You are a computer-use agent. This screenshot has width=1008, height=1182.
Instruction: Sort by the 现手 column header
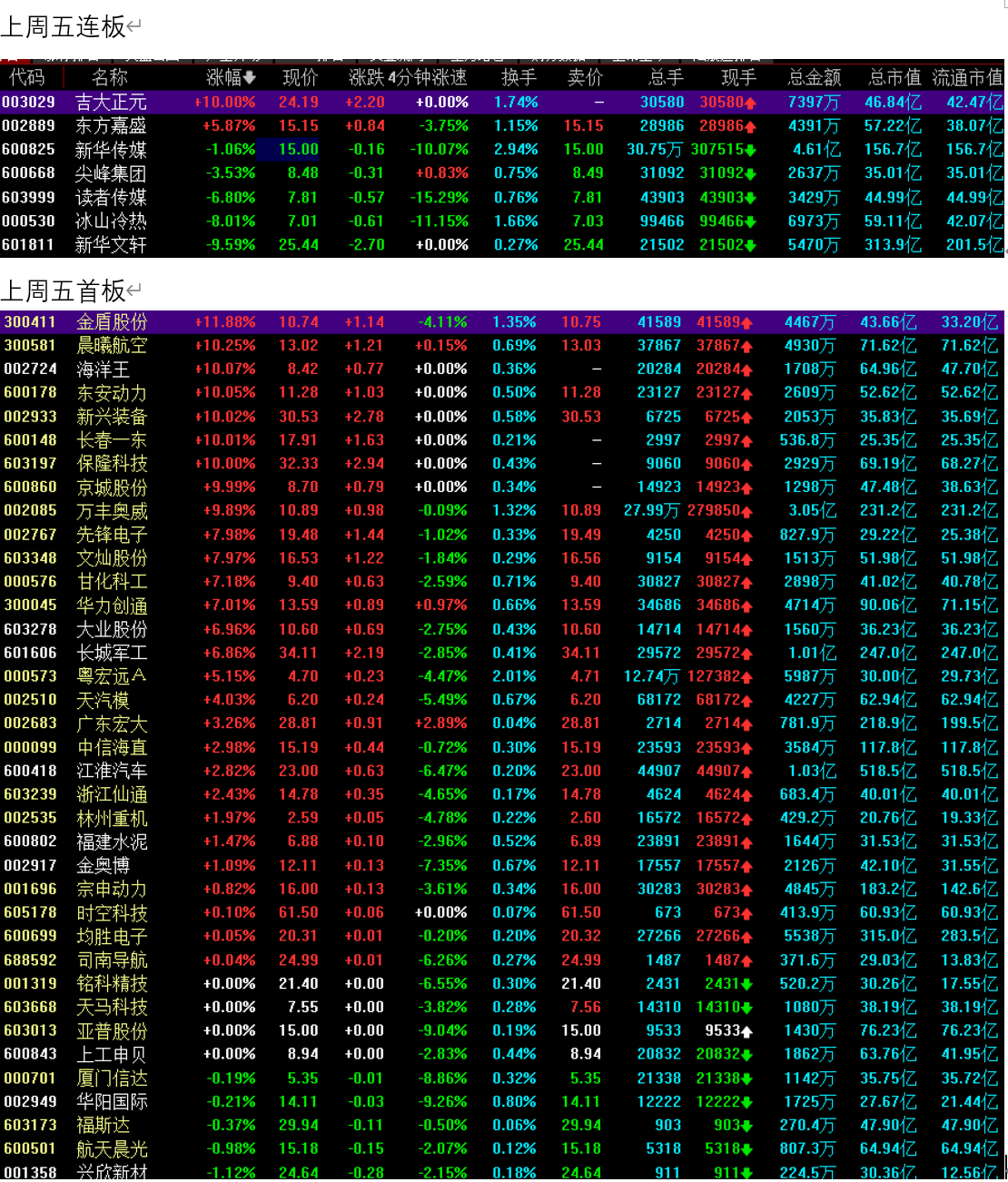pyautogui.click(x=739, y=77)
